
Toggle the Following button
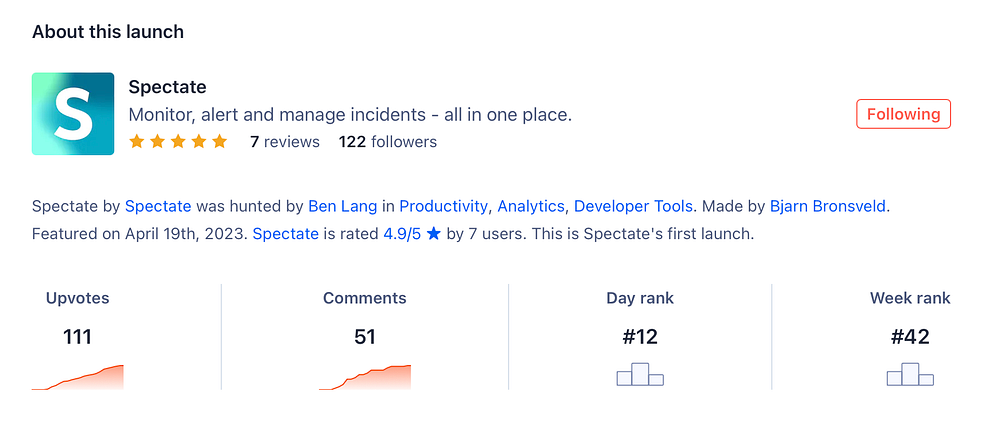(x=903, y=114)
